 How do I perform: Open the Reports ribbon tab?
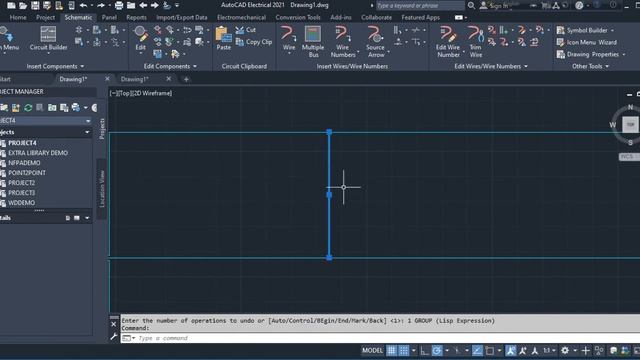point(136,17)
